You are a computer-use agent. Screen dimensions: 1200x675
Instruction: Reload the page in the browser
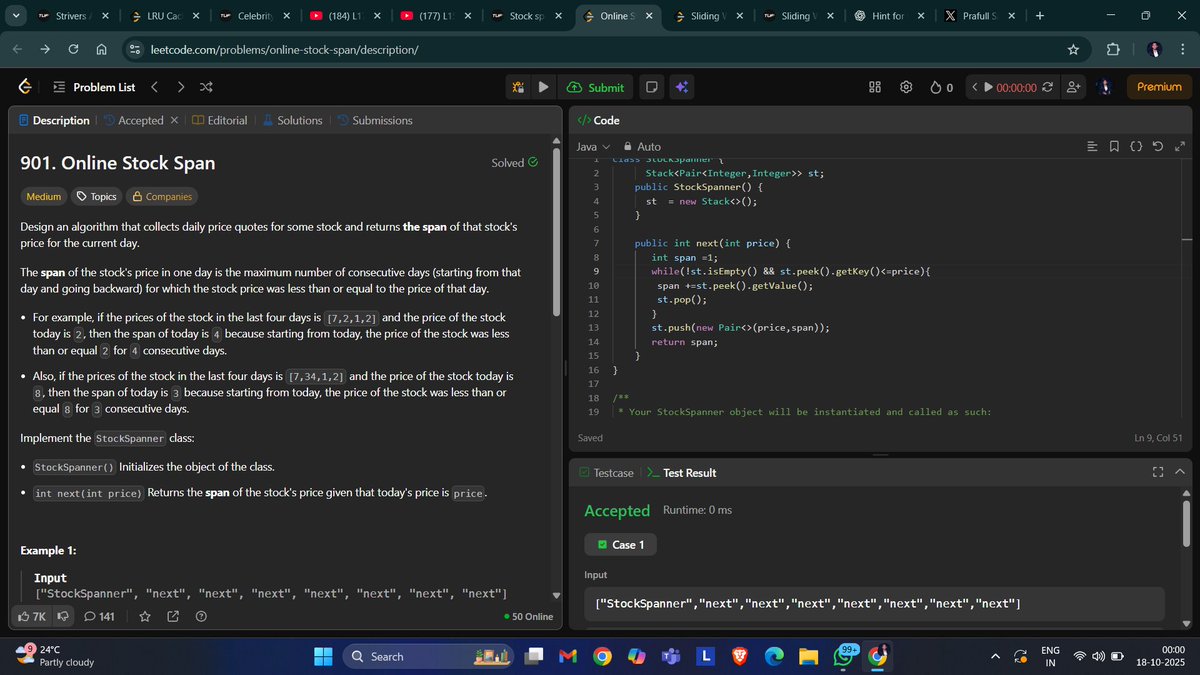click(x=74, y=49)
